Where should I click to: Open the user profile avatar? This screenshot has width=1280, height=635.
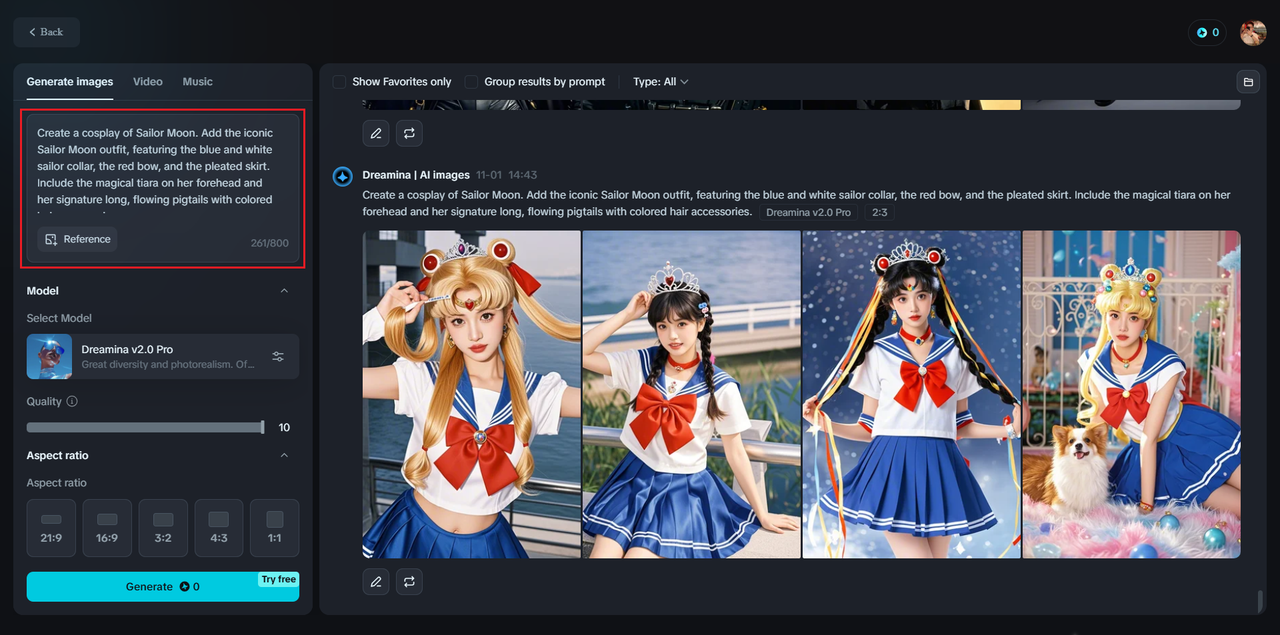1253,32
